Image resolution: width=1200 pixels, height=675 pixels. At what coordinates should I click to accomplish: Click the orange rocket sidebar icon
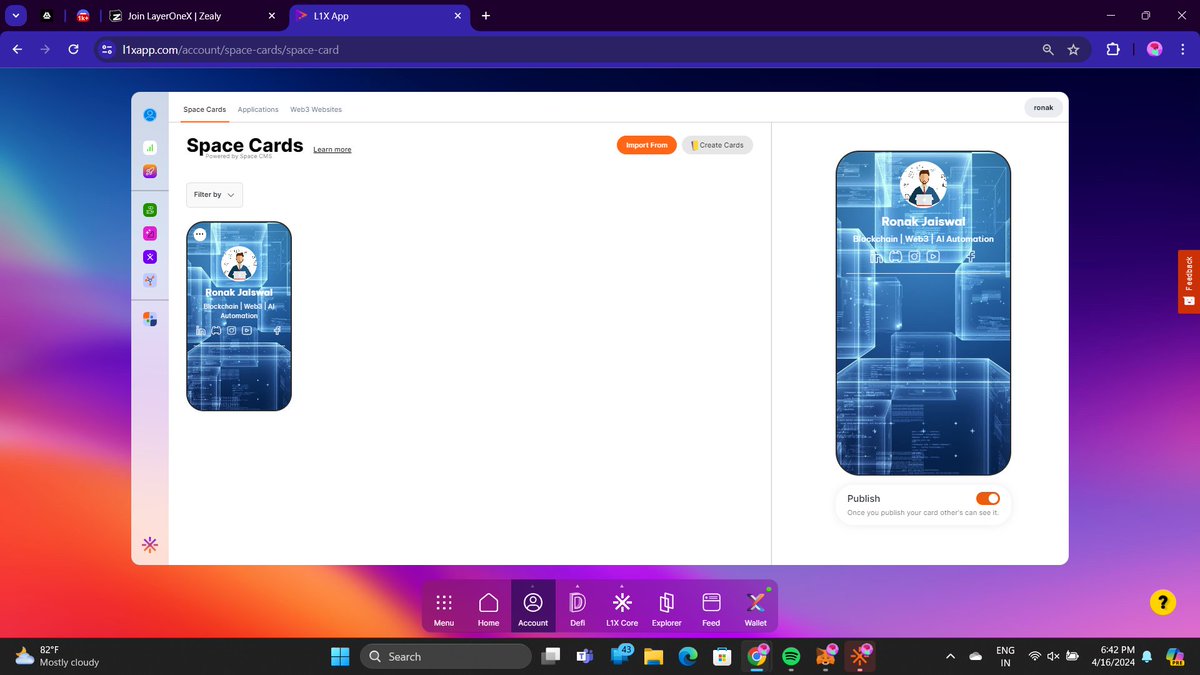pyautogui.click(x=150, y=171)
